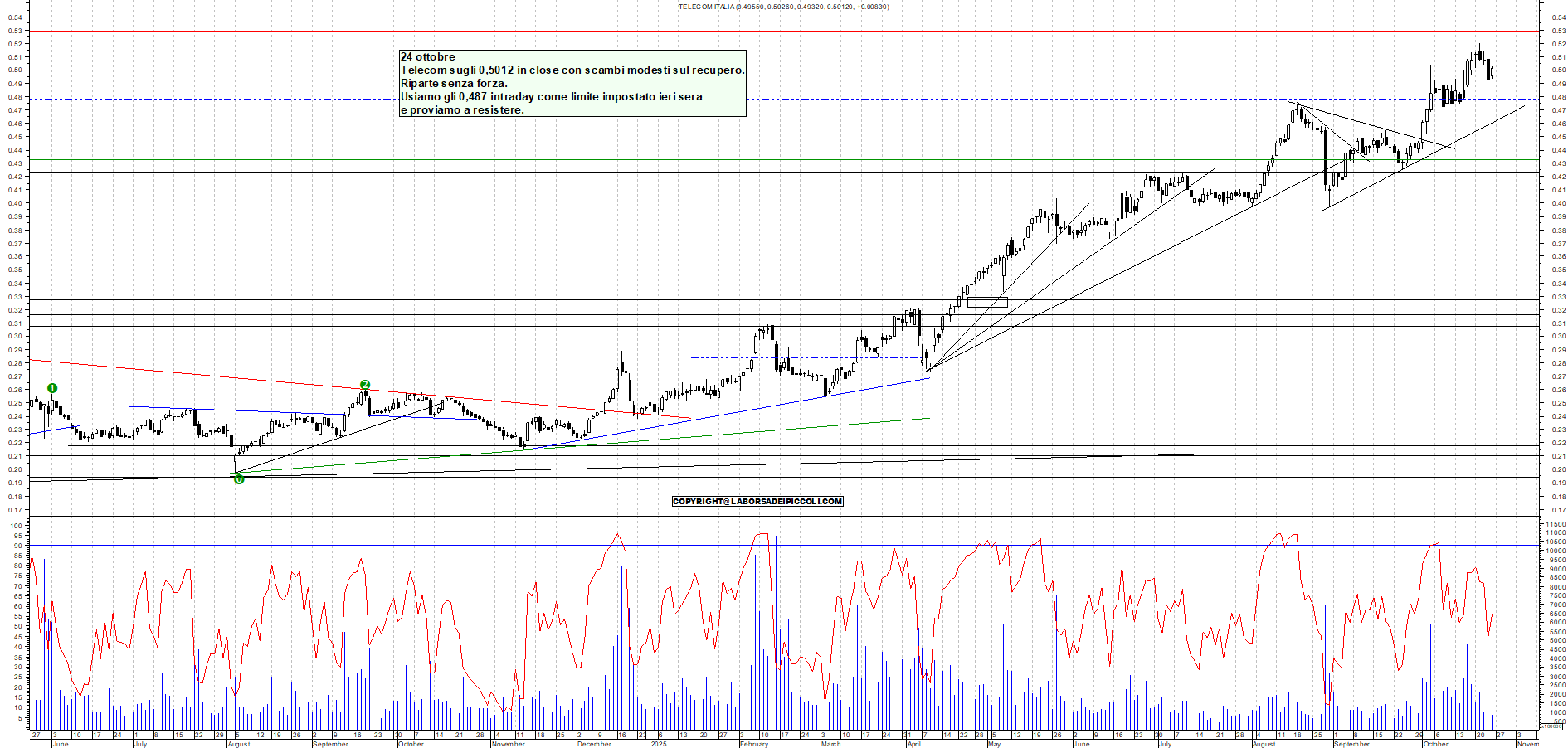Click the 2025 year label on timeline
This screenshot has width=1568, height=748.
pyautogui.click(x=658, y=744)
